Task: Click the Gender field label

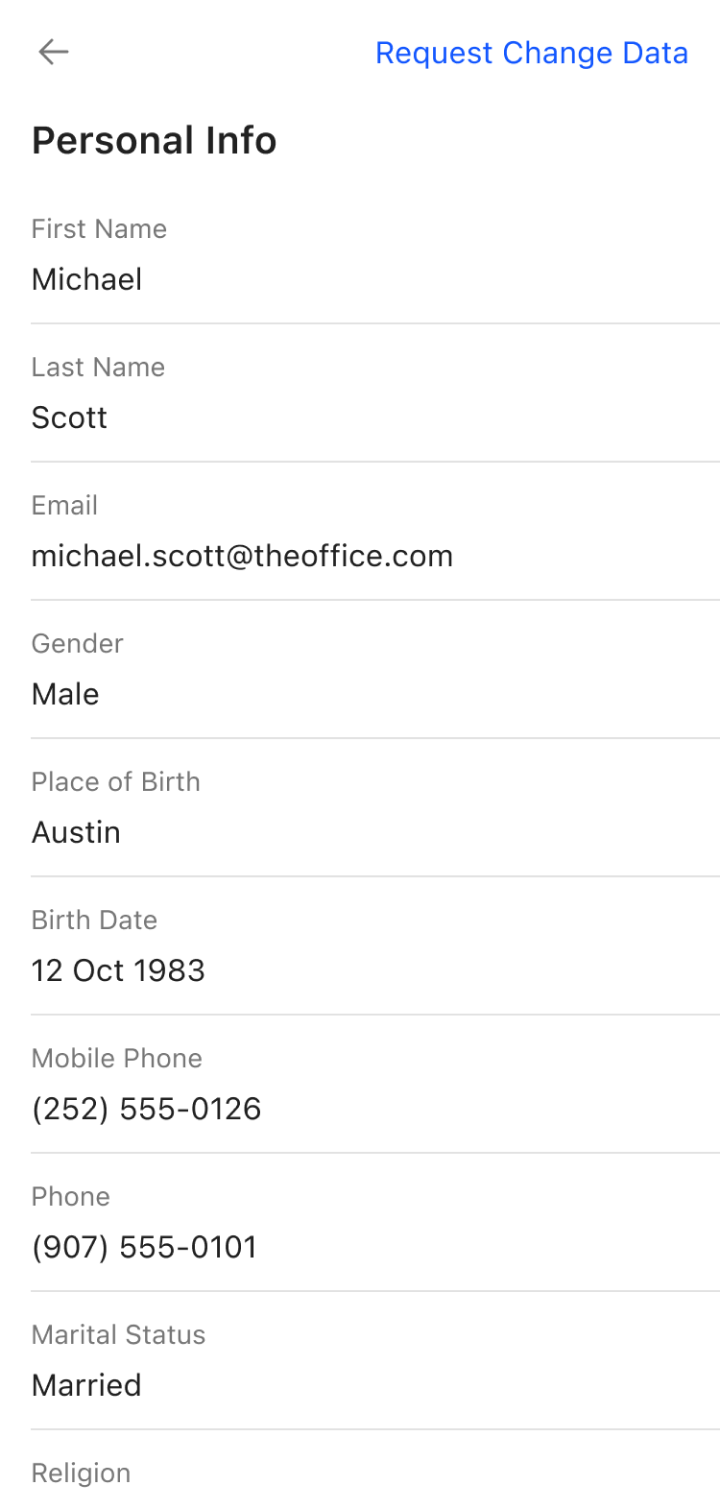Action: click(x=77, y=643)
